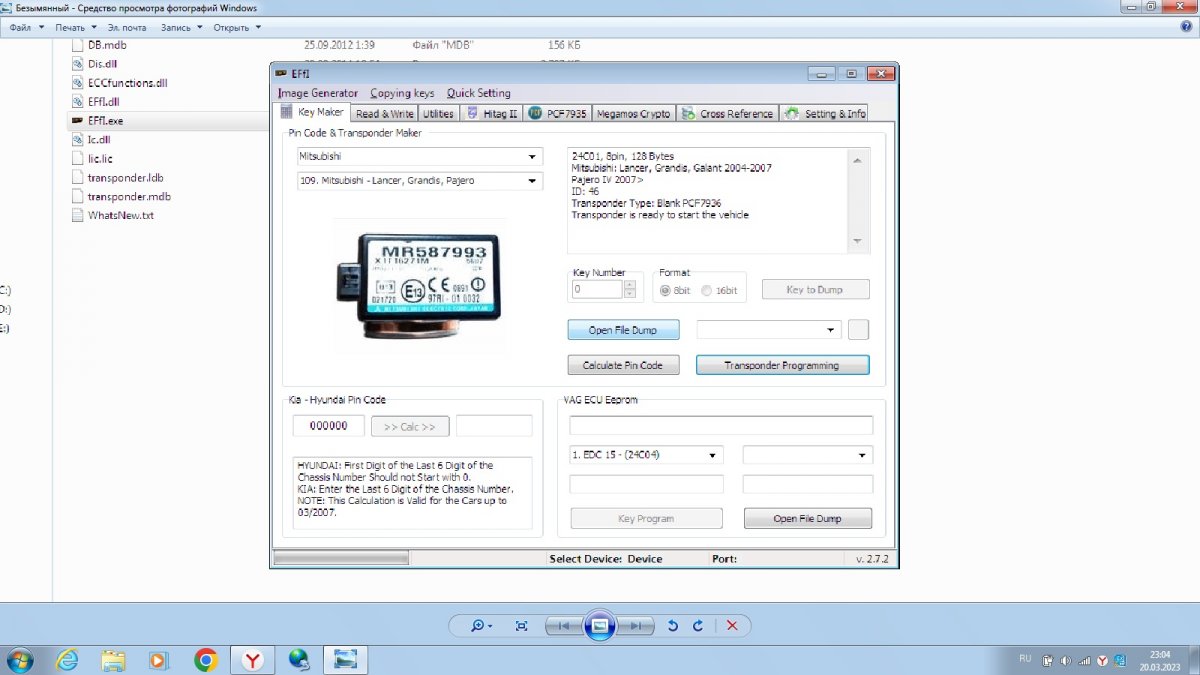
Task: Expand the EDC 15 (24C04) dropdown
Action: (713, 455)
